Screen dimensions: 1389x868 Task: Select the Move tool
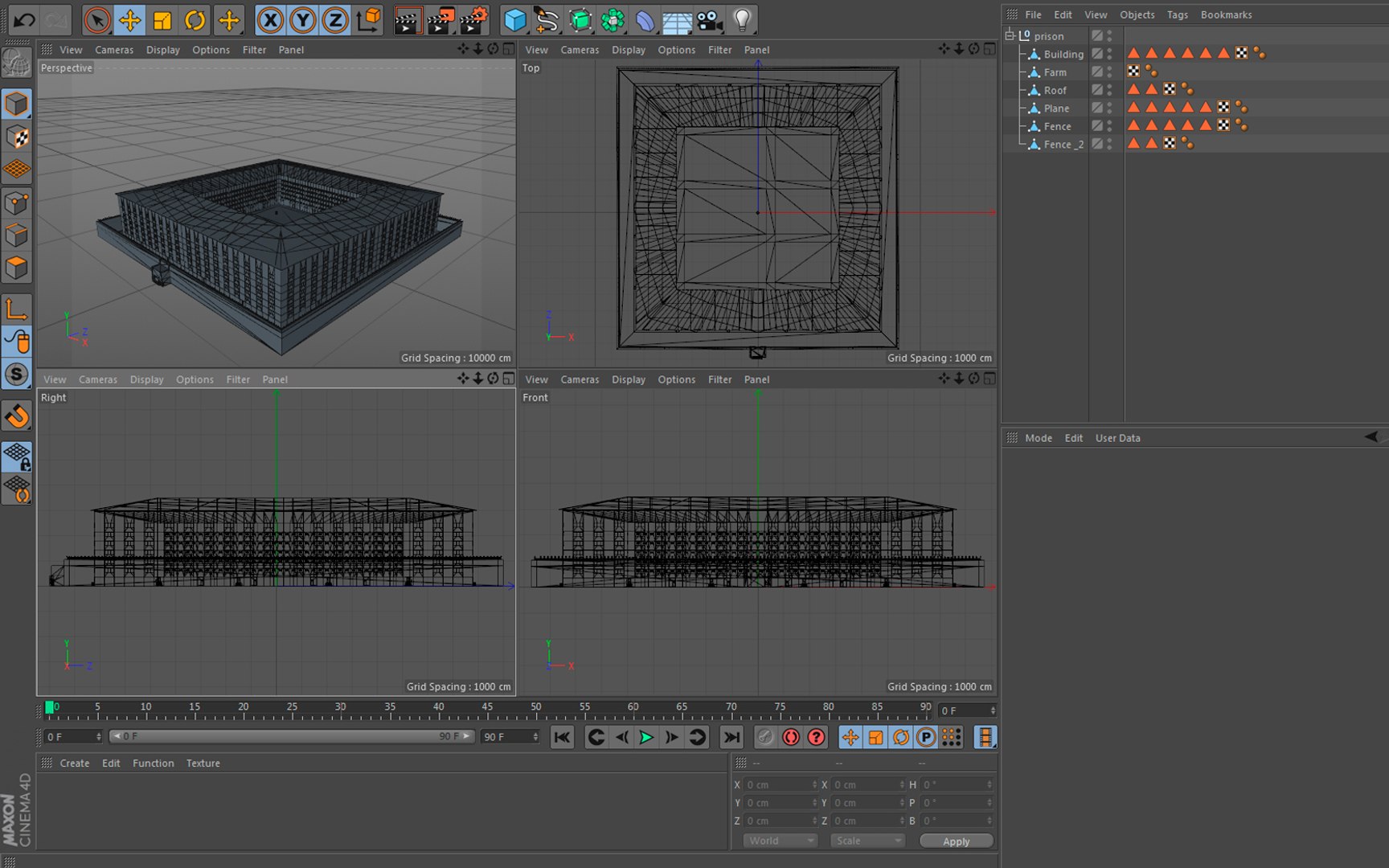129,20
